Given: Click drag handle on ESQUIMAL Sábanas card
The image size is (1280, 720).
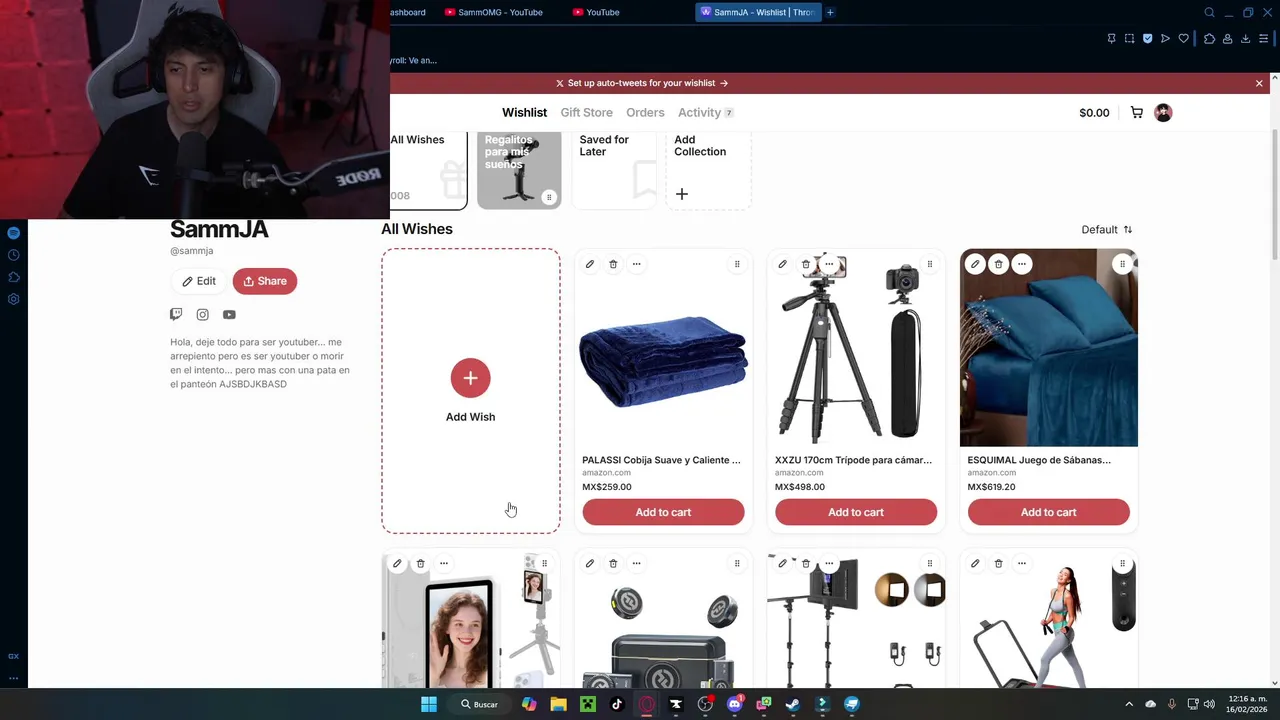Looking at the screenshot, I should click(1122, 264).
